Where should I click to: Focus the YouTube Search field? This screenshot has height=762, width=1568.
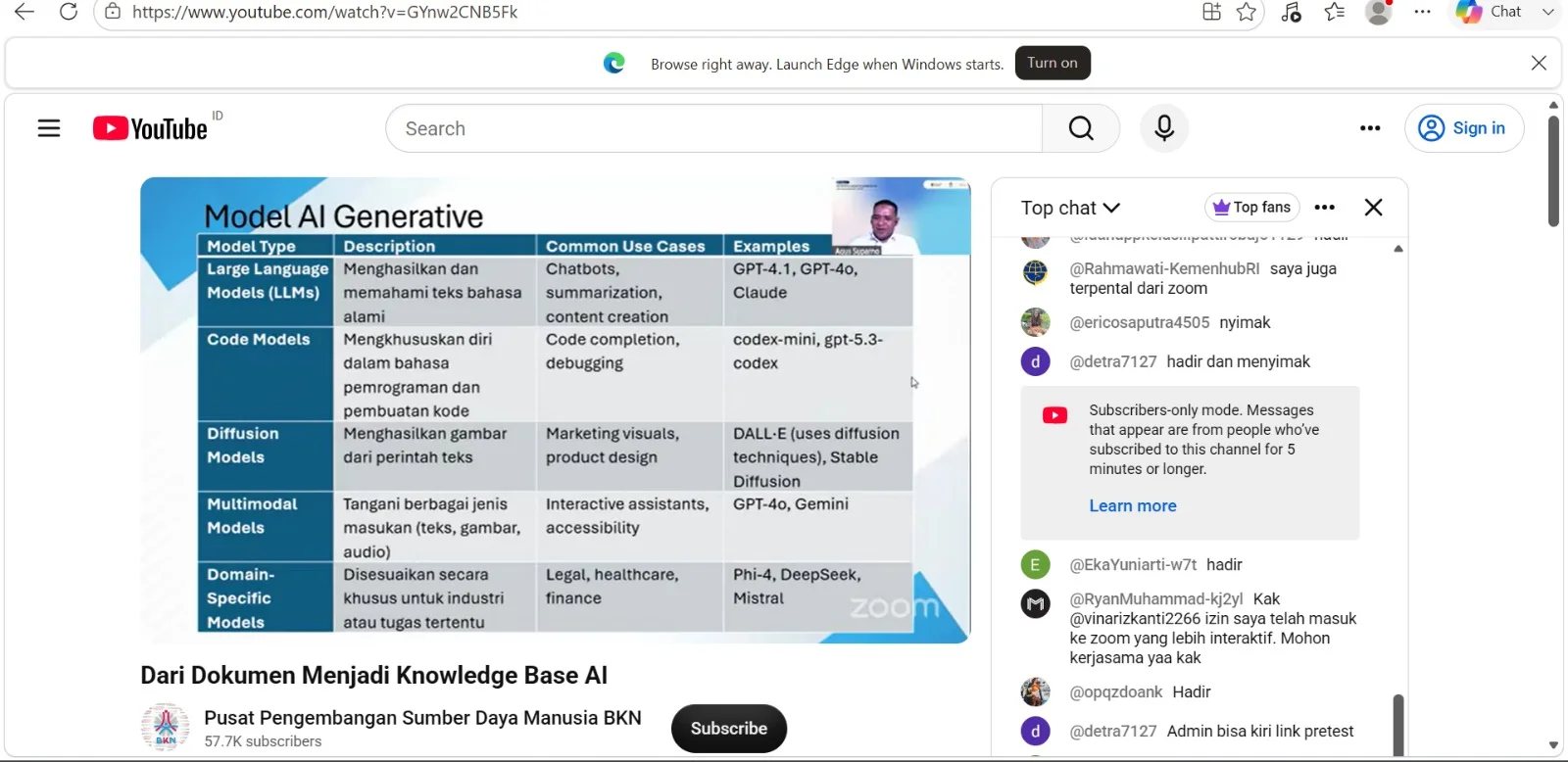[x=713, y=128]
